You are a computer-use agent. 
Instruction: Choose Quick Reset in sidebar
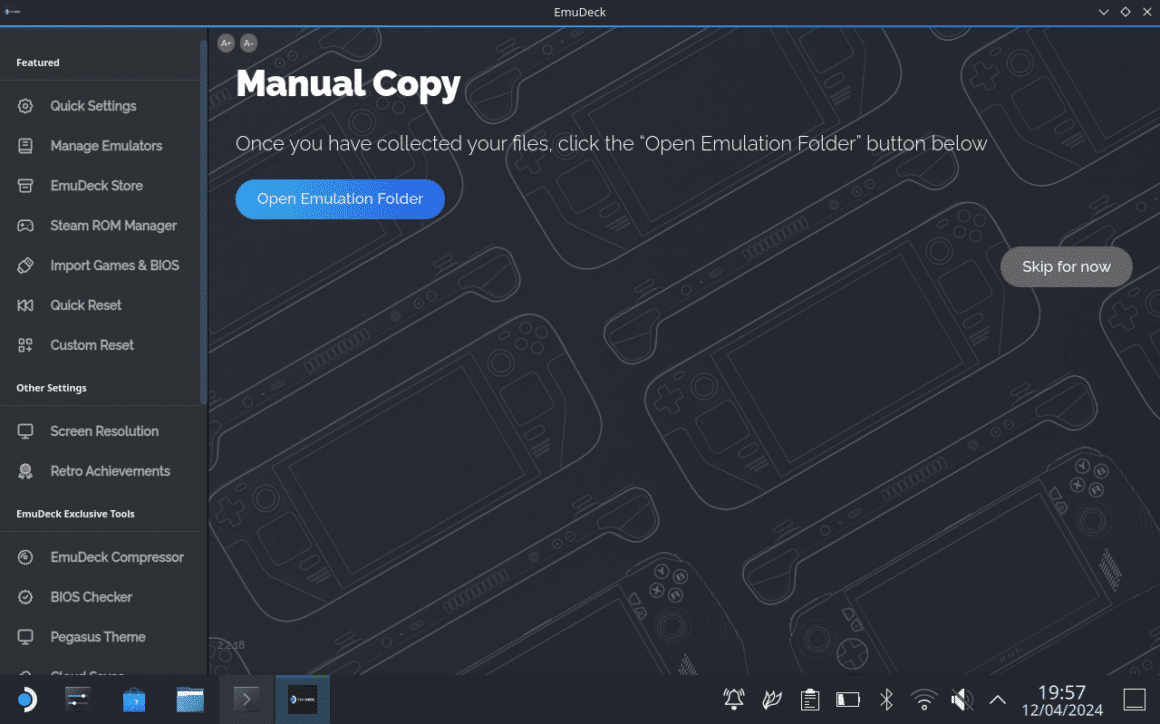click(x=86, y=305)
